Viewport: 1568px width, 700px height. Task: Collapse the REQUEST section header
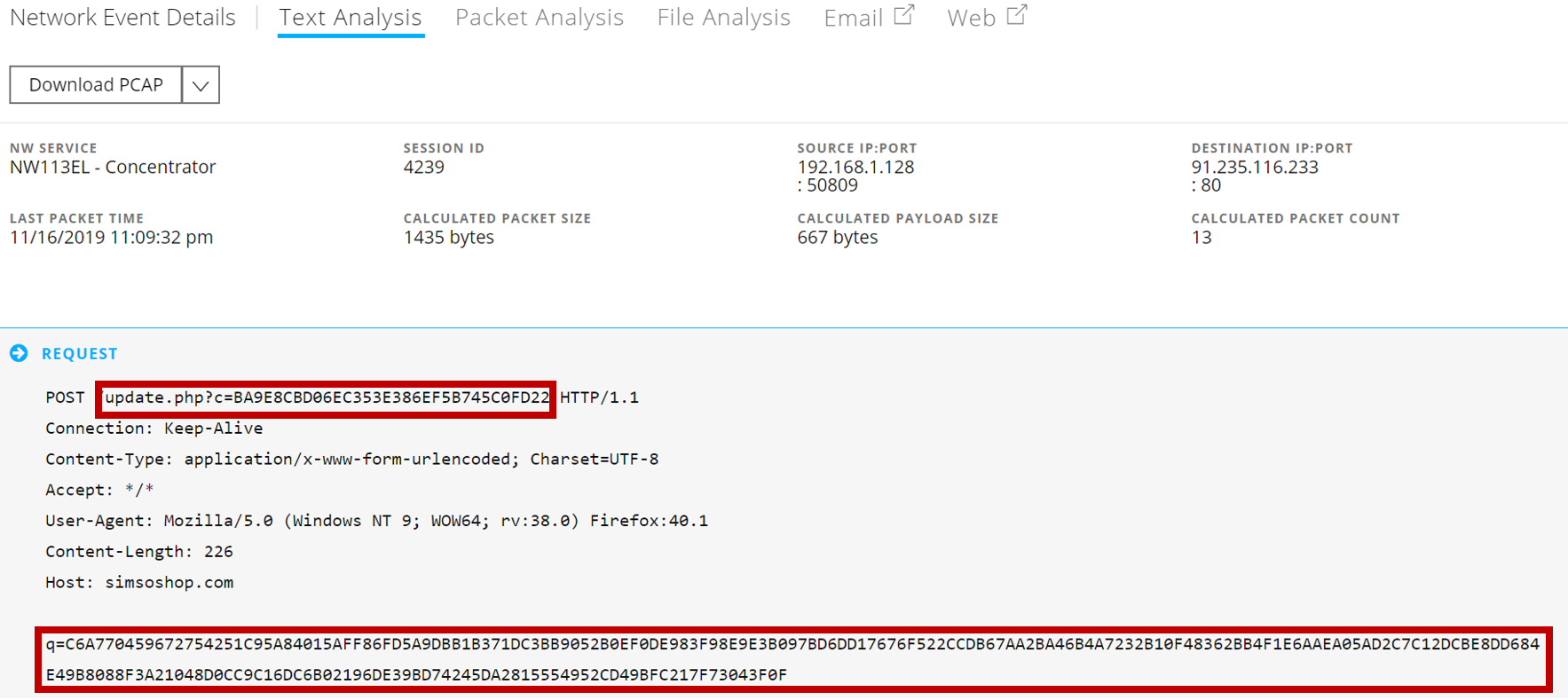(79, 354)
